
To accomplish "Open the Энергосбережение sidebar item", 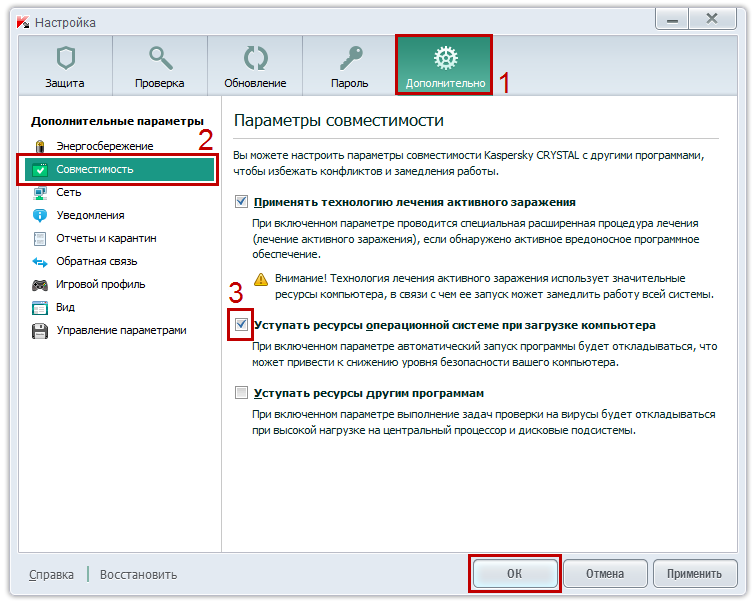I will [40, 146].
